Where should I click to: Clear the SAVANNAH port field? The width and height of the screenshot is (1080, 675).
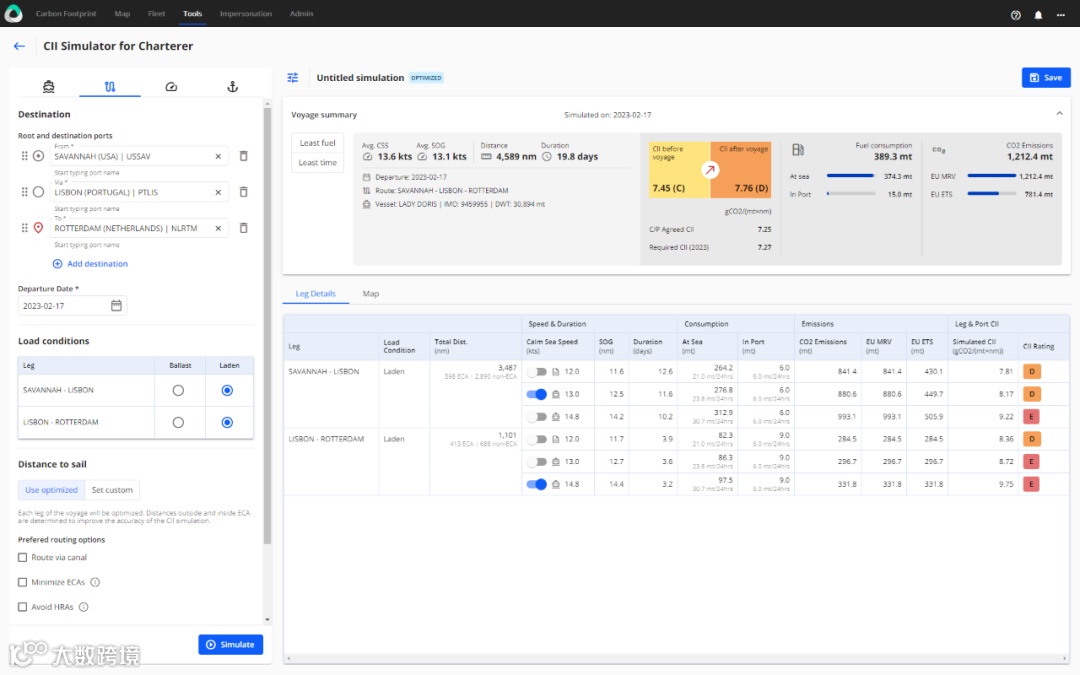218,156
